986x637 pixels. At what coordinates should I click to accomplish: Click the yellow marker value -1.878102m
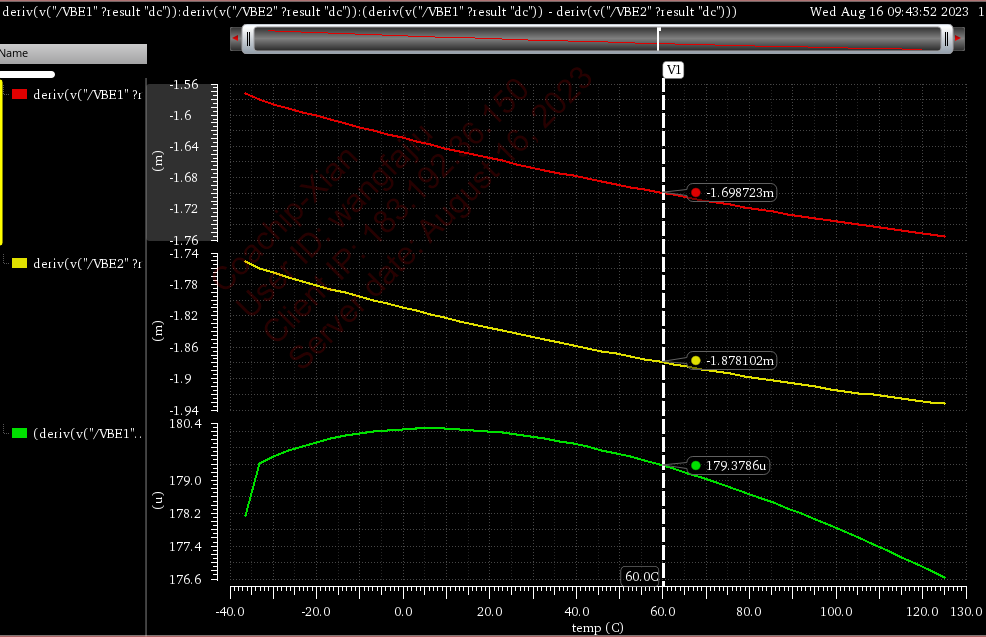pos(739,360)
